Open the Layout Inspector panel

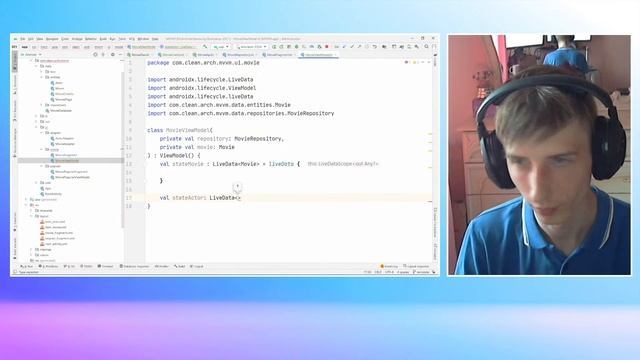click(x=416, y=267)
